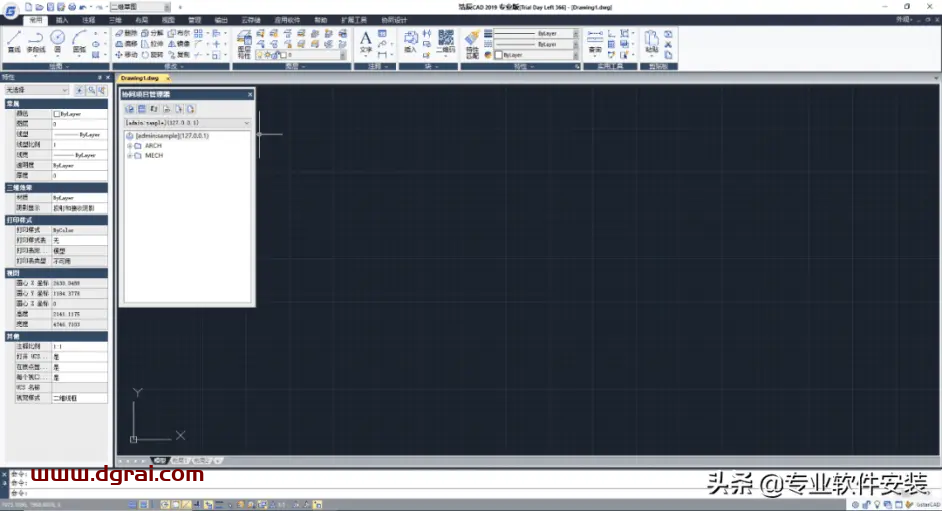Click the ByLayer color swatch in properties
The width and height of the screenshot is (942, 511).
point(58,114)
